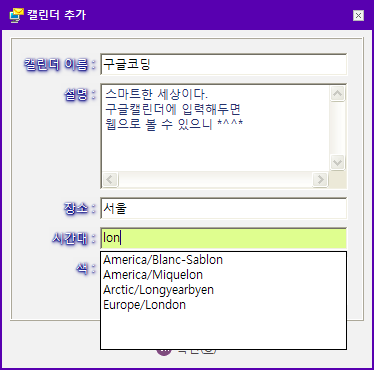Select America/Blanc-Sablon from timezone suggestions
The width and height of the screenshot is (374, 370).
click(223, 260)
